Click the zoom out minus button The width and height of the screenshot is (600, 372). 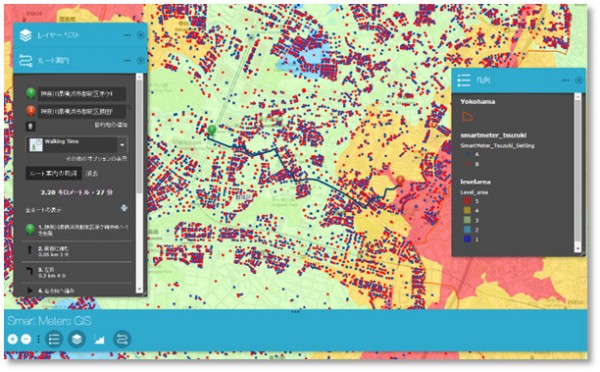(26, 339)
